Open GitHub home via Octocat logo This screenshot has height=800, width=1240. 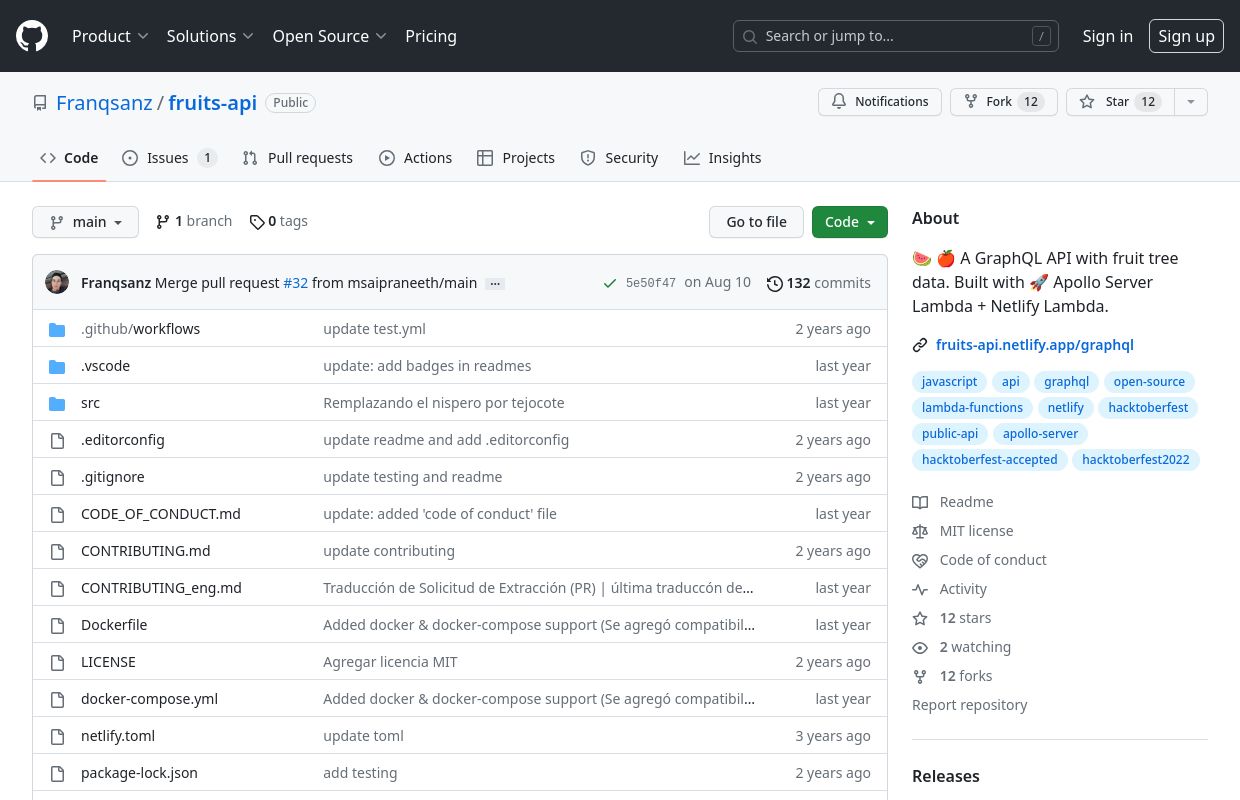coord(32,36)
